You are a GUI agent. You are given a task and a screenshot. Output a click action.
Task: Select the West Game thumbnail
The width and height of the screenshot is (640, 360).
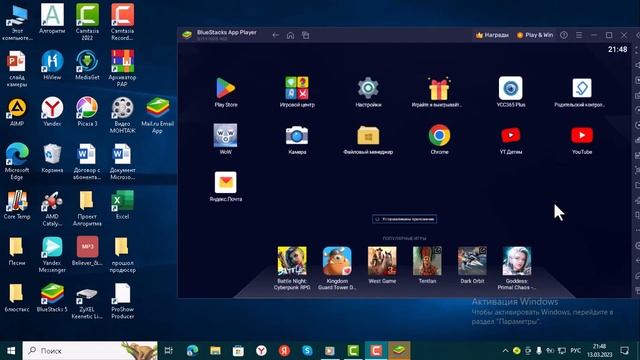pos(382,261)
